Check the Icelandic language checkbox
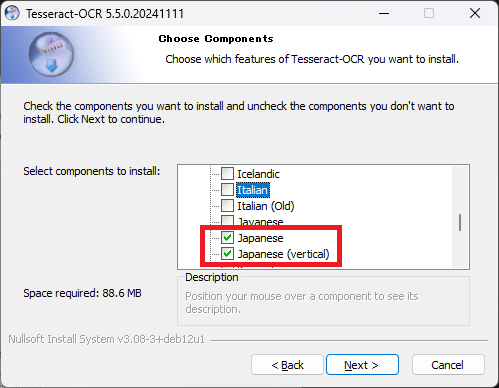The image size is (499, 388). [x=227, y=174]
